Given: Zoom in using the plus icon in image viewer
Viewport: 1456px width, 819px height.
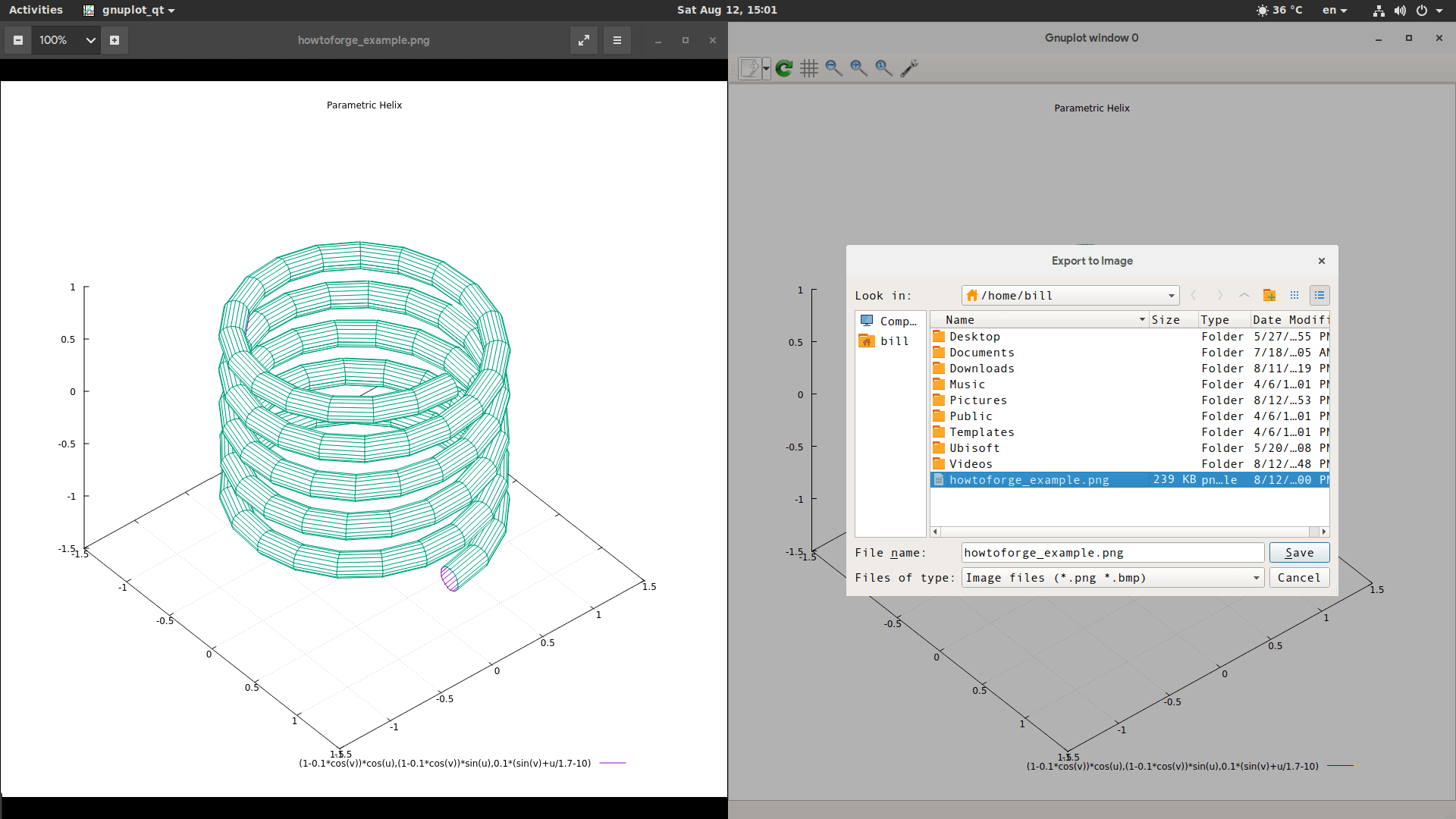Looking at the screenshot, I should click(x=115, y=40).
